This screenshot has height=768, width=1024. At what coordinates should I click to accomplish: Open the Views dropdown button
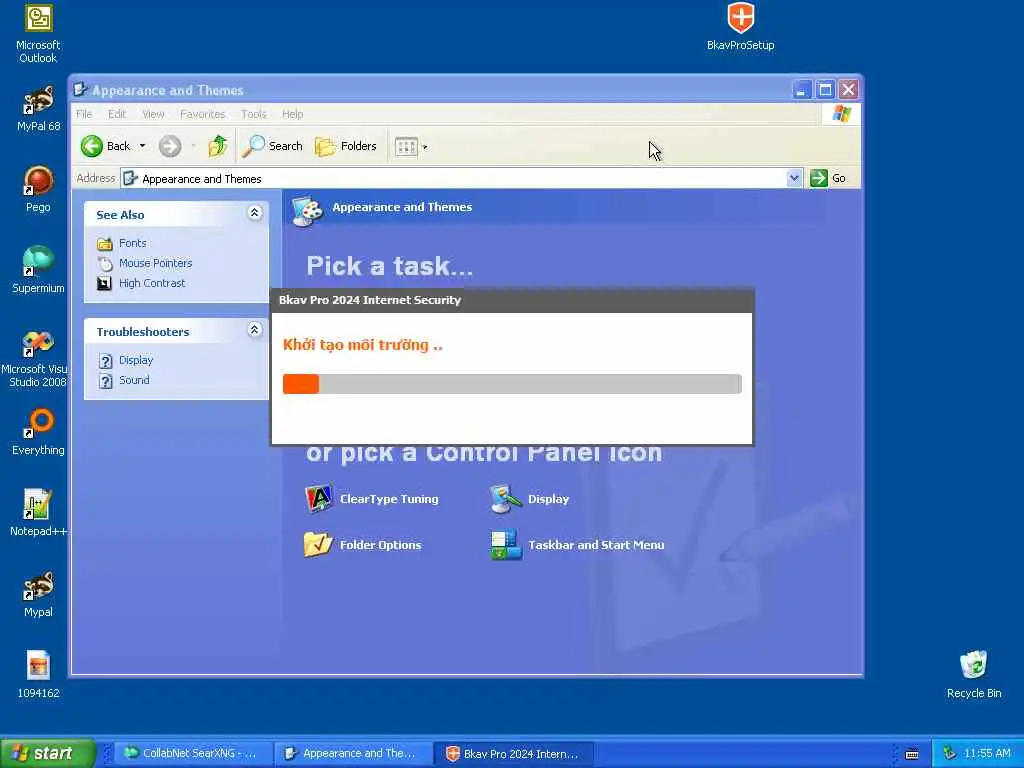[x=411, y=147]
